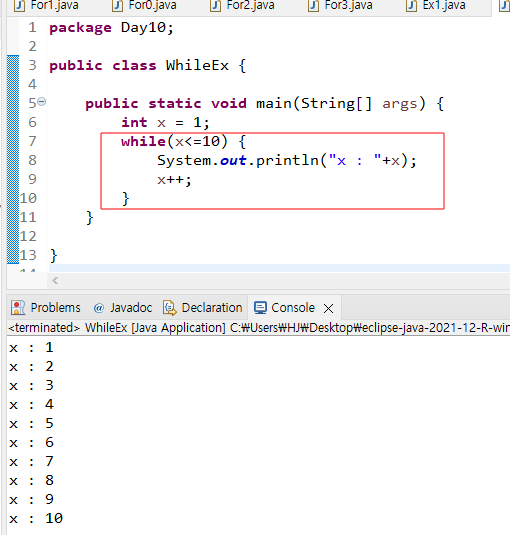The image size is (510, 535).
Task: Open the For0.java editor tab
Action: click(144, 5)
